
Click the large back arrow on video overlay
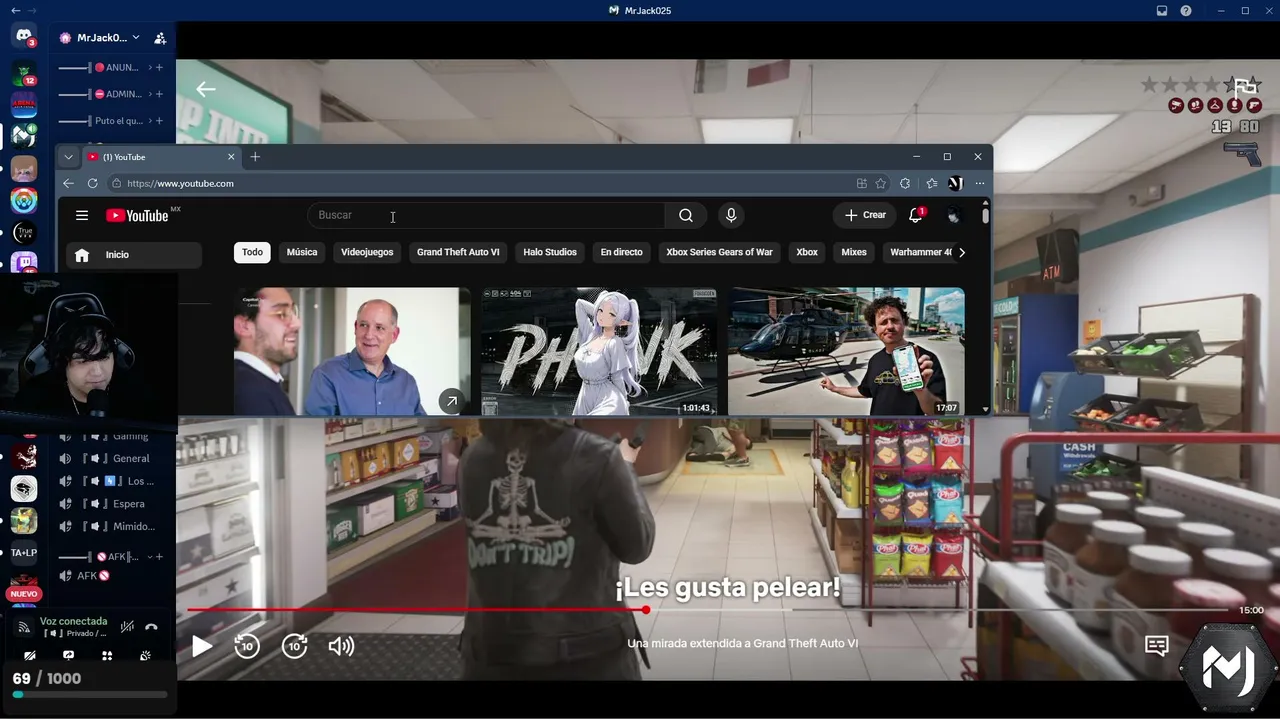(206, 89)
